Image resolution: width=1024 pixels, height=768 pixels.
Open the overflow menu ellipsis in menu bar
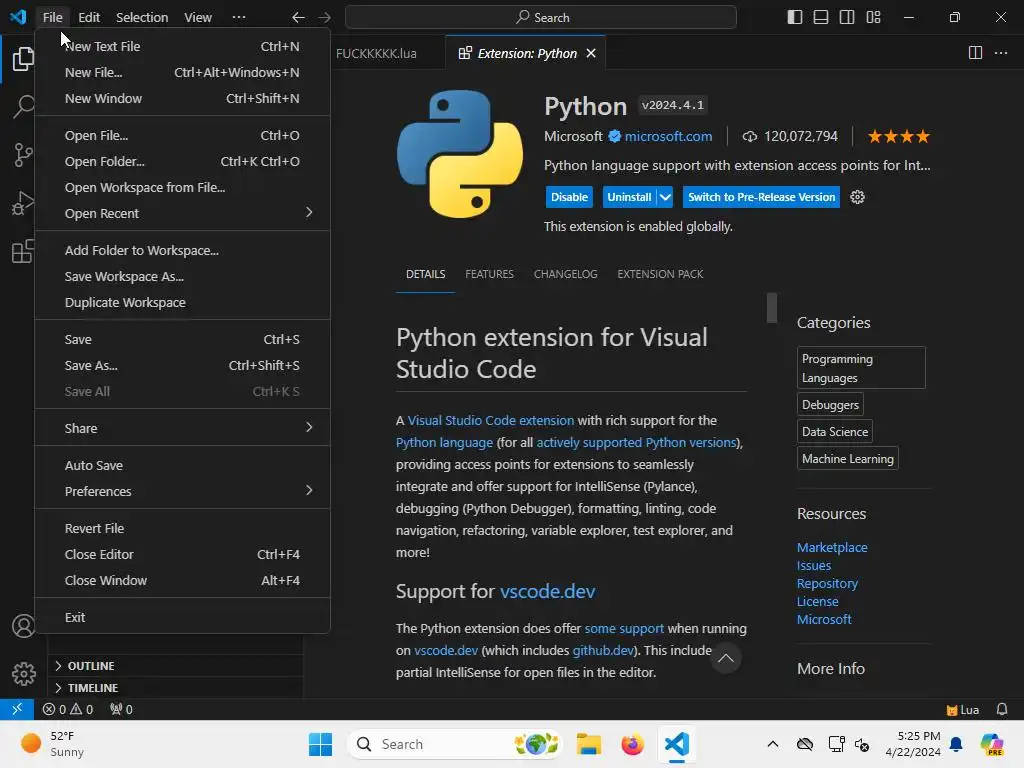(x=239, y=17)
